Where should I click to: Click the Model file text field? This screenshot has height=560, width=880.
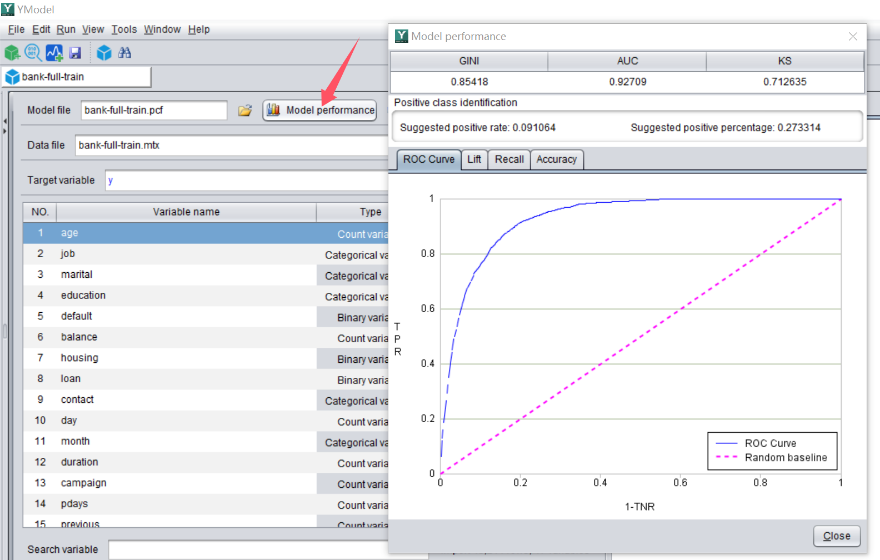click(x=153, y=110)
